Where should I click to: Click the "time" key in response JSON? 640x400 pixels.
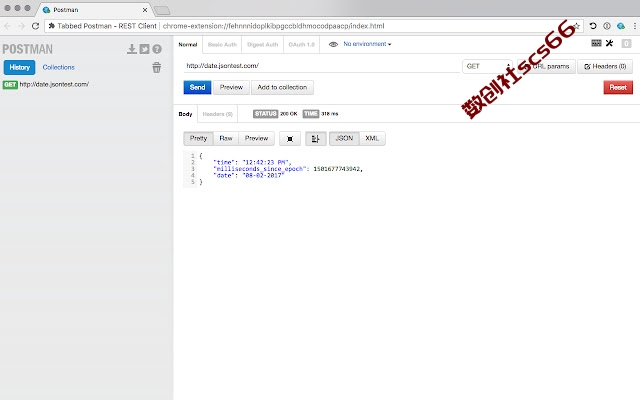224,162
